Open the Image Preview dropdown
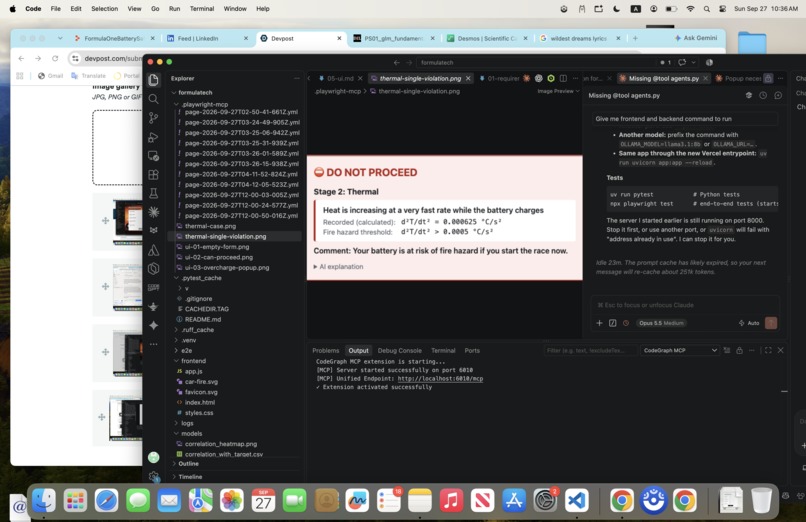This screenshot has height=522, width=806. [558, 91]
